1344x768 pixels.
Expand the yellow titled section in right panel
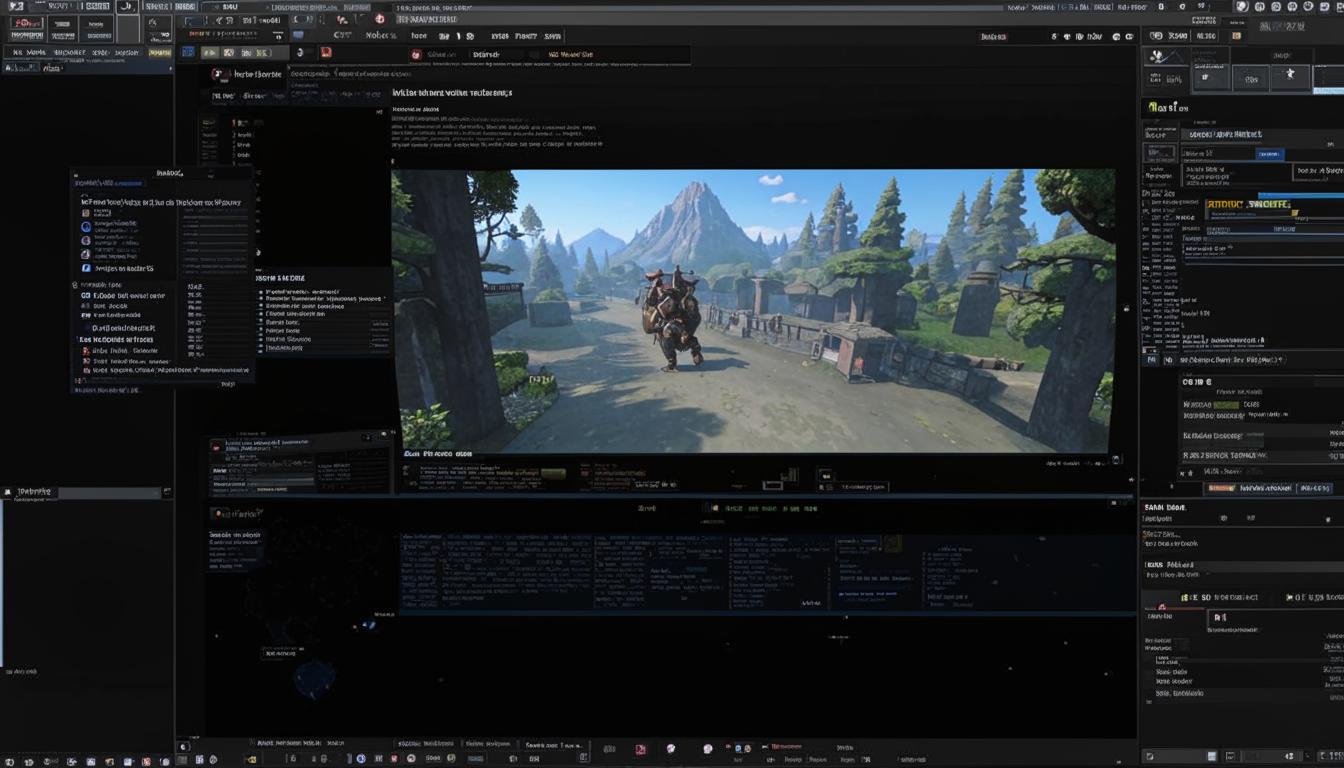coord(1248,204)
